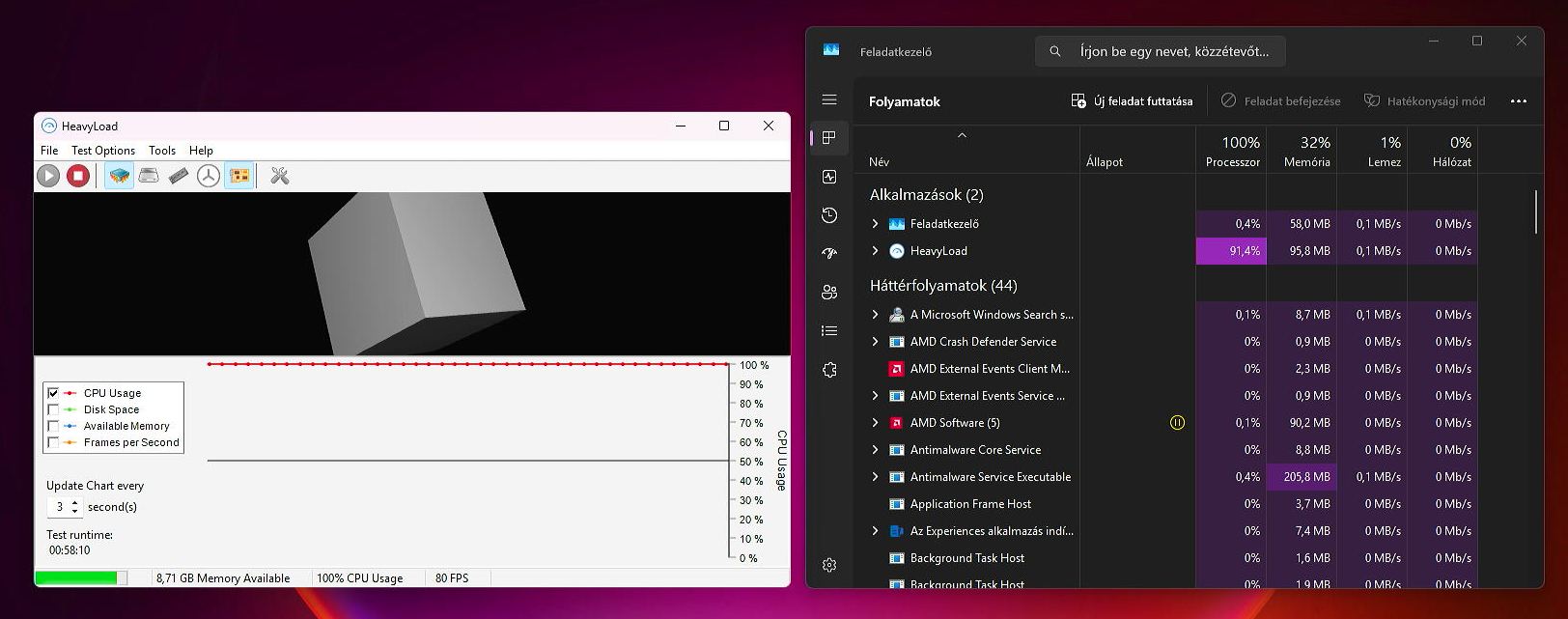Open Task Manager settings gear
This screenshot has width=1568, height=619.
(829, 565)
